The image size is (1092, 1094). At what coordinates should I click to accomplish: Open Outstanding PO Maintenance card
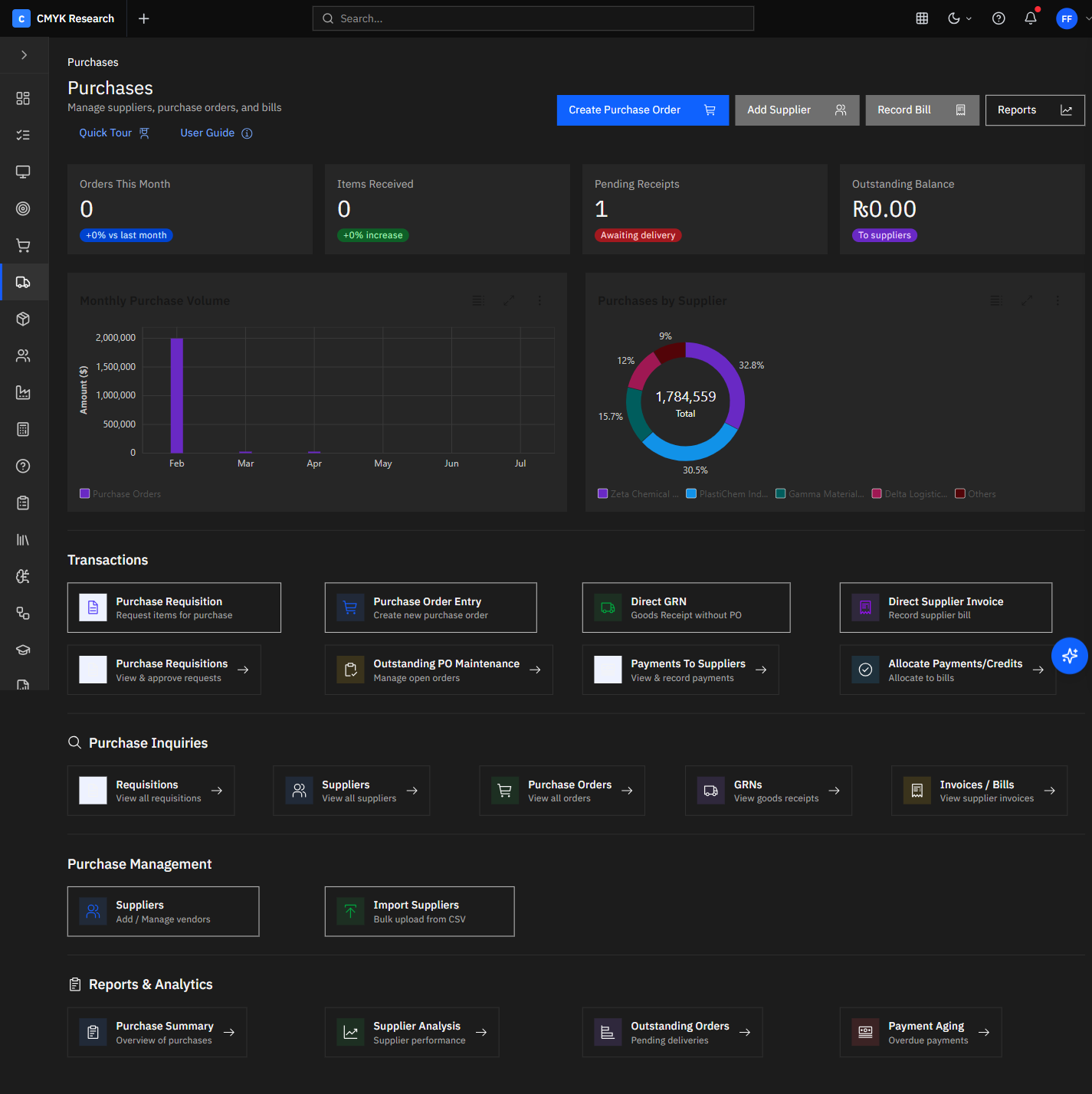coord(439,670)
